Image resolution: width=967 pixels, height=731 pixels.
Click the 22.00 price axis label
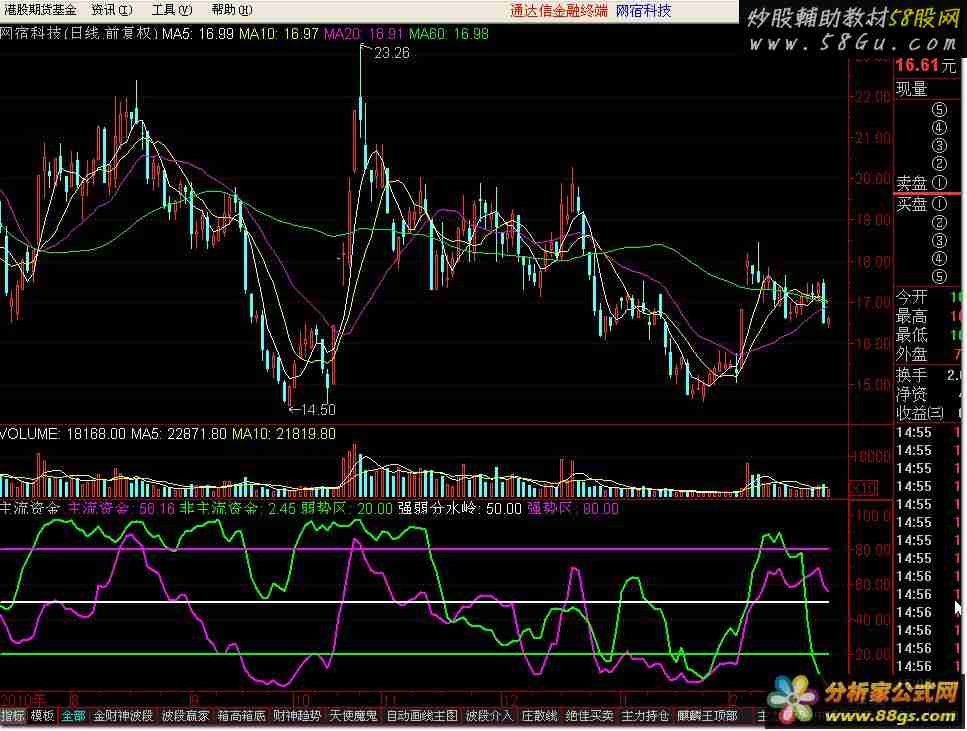873,97
